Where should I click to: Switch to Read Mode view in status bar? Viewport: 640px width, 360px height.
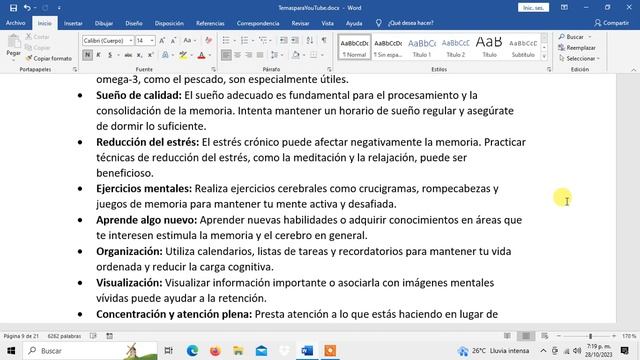pyautogui.click(x=507, y=336)
